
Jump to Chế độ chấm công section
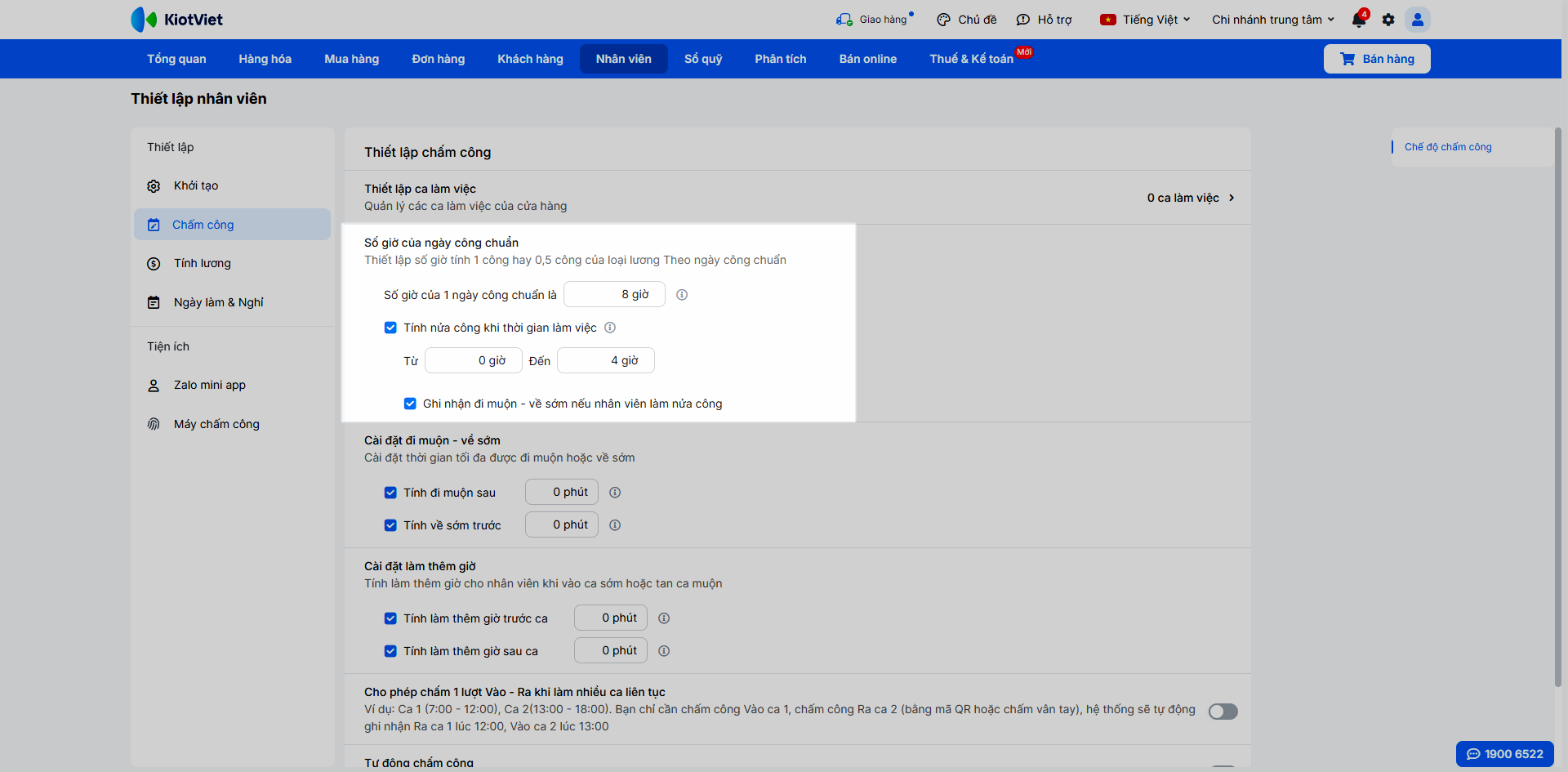click(1448, 147)
